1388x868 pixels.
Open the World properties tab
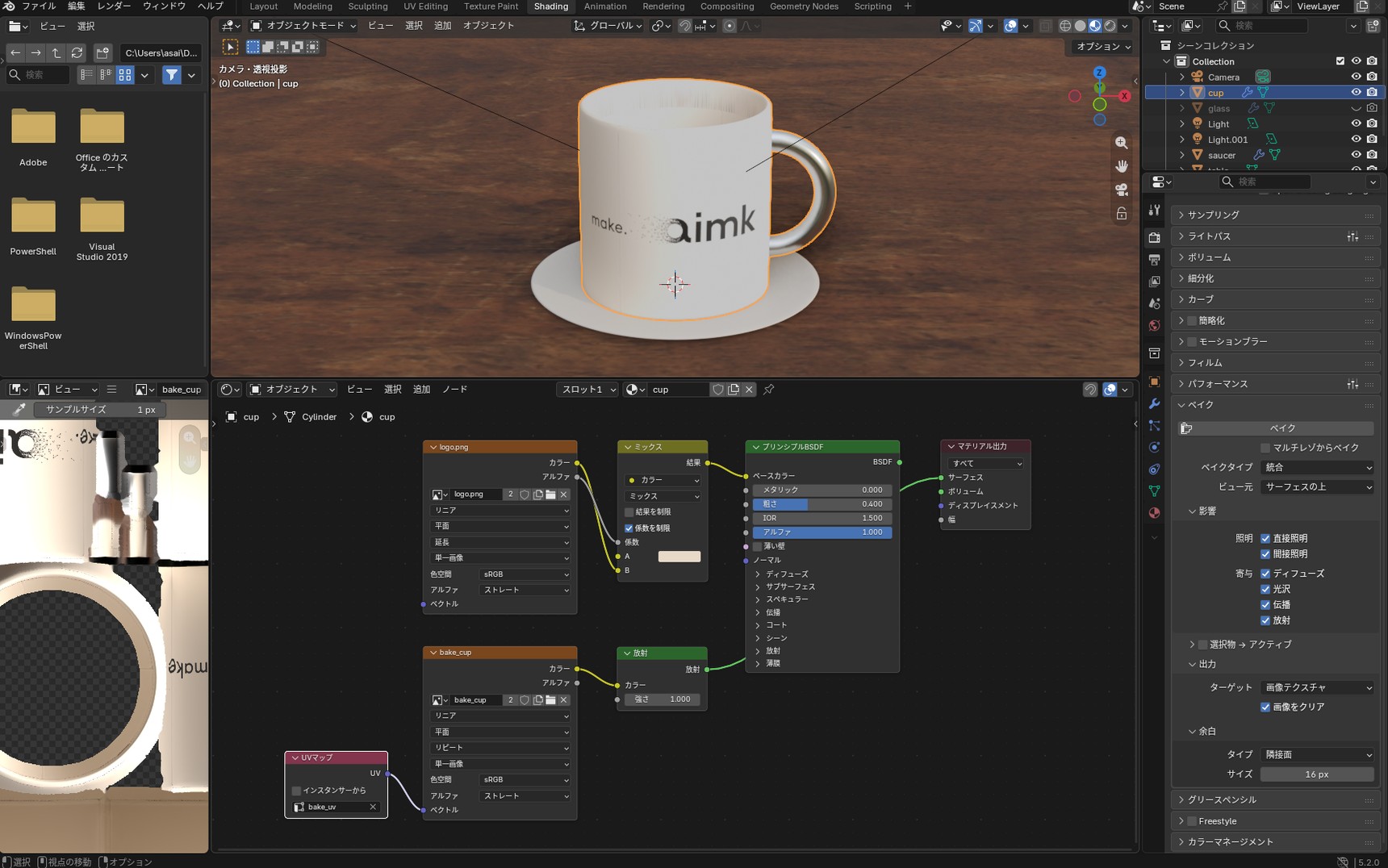tap(1155, 326)
